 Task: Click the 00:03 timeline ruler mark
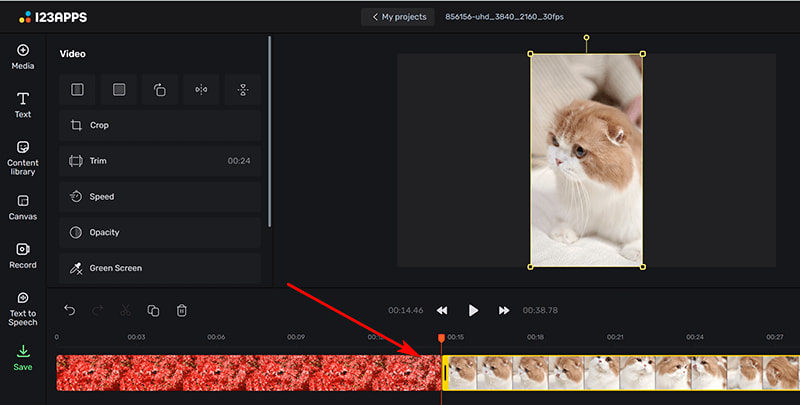(x=136, y=337)
